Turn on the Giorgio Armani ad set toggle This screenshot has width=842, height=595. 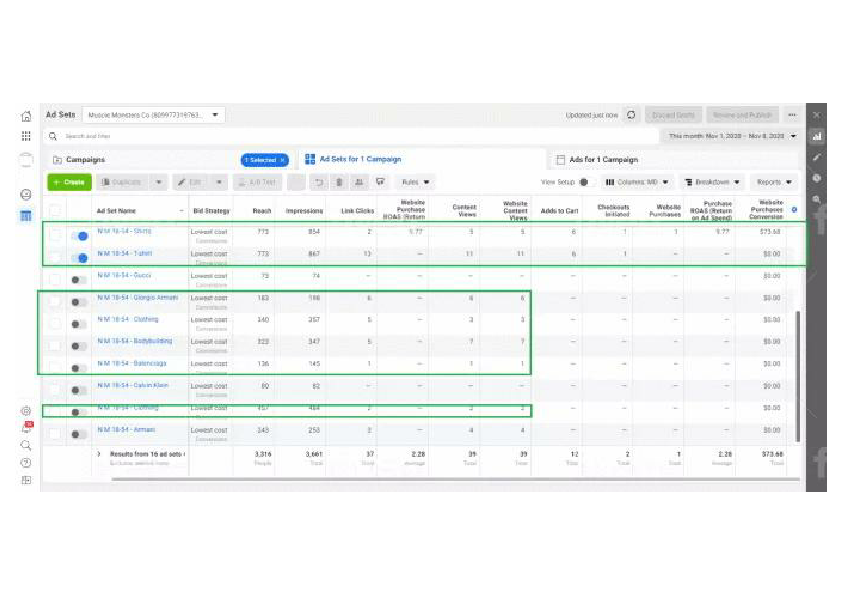(x=78, y=302)
